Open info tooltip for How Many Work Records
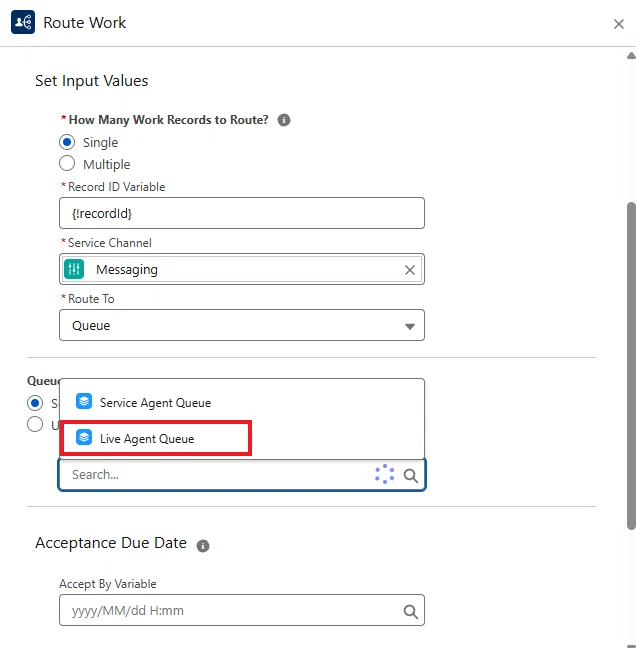 (283, 120)
